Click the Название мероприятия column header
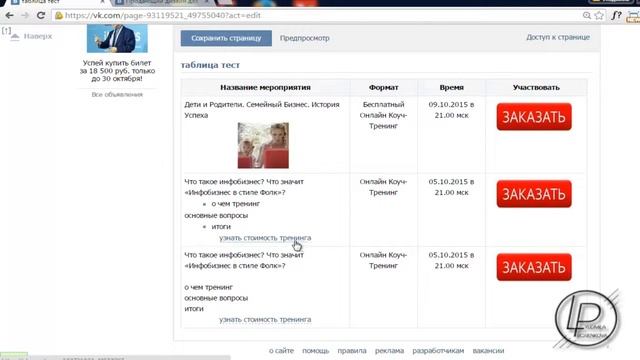This screenshot has width=640, height=360. pyautogui.click(x=265, y=87)
